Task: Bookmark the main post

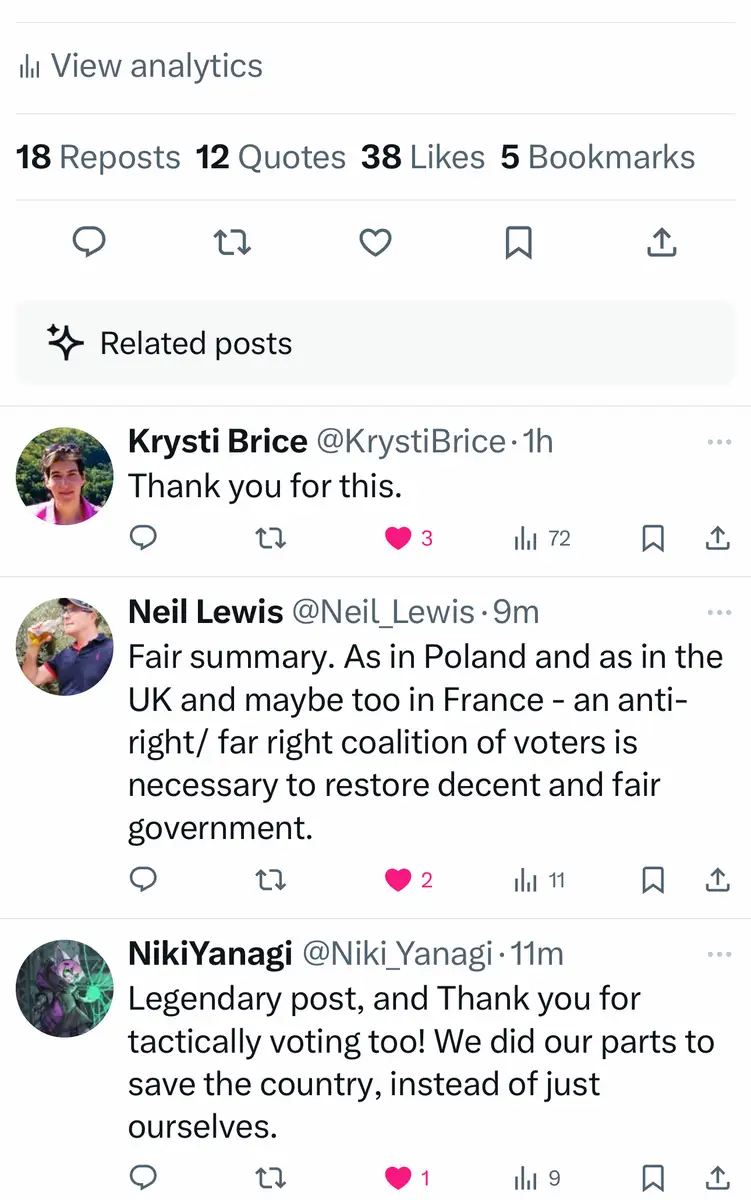Action: [518, 242]
